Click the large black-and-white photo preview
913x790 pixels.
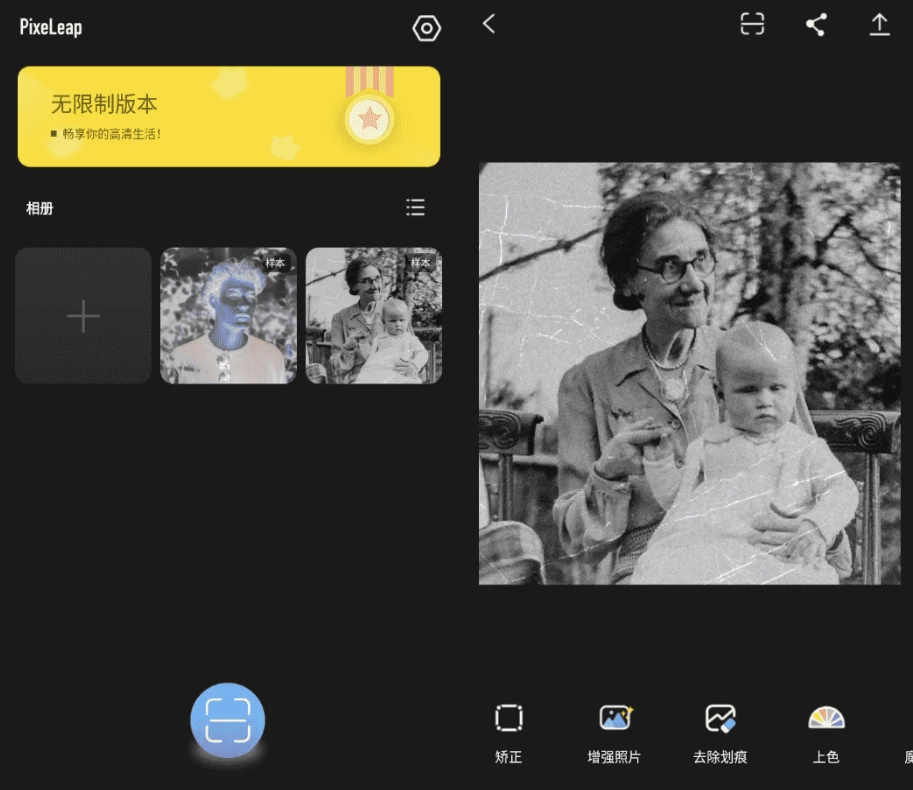point(689,373)
